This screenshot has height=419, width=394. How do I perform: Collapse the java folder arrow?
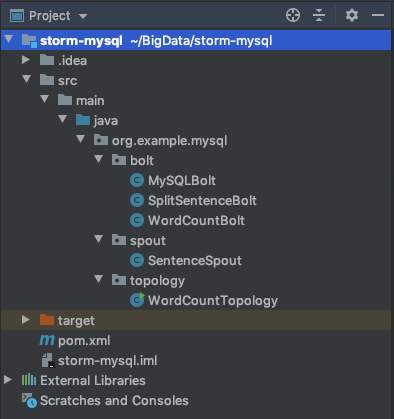click(x=63, y=119)
